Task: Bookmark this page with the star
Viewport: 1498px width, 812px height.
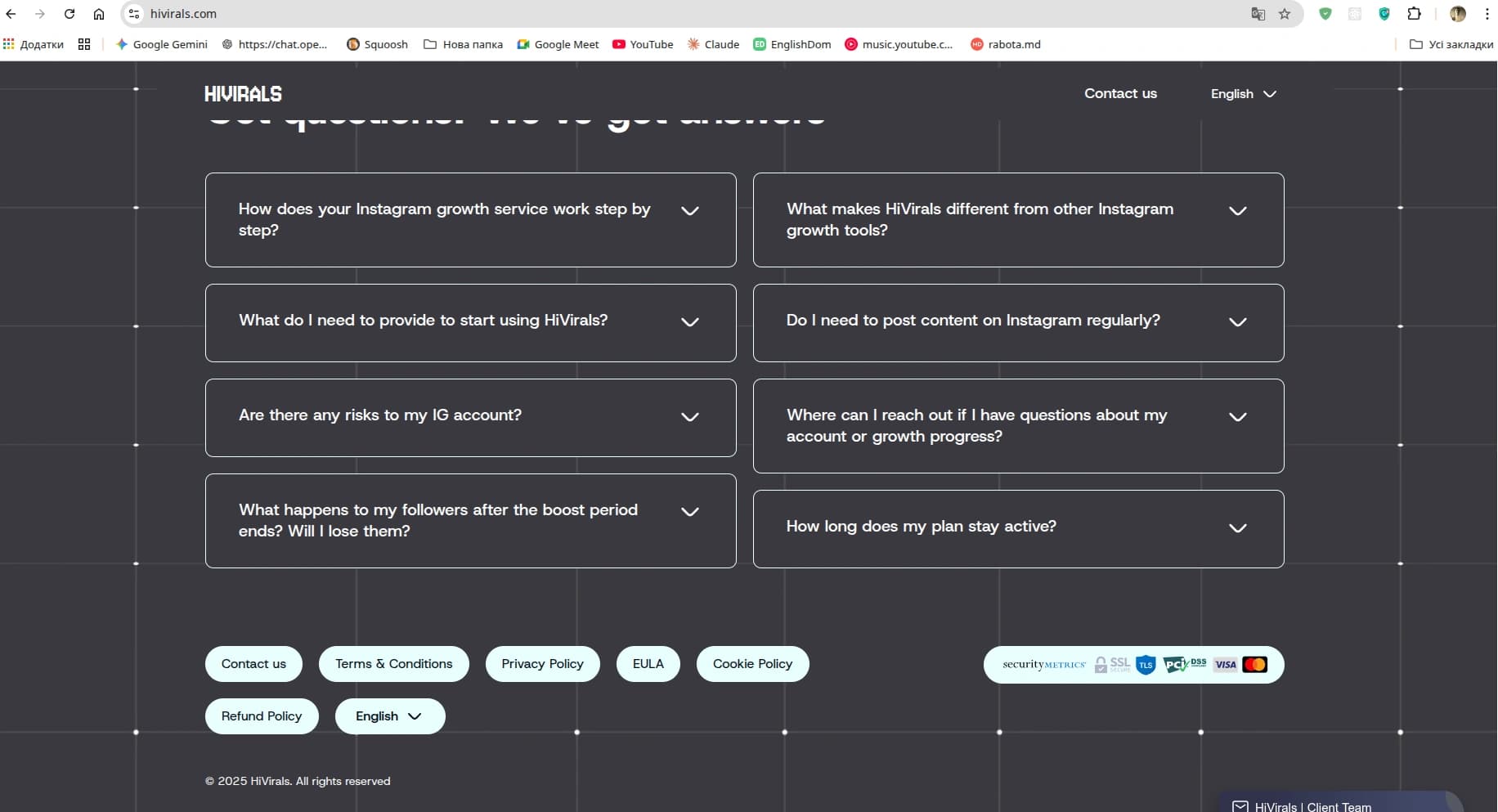Action: tap(1285, 14)
